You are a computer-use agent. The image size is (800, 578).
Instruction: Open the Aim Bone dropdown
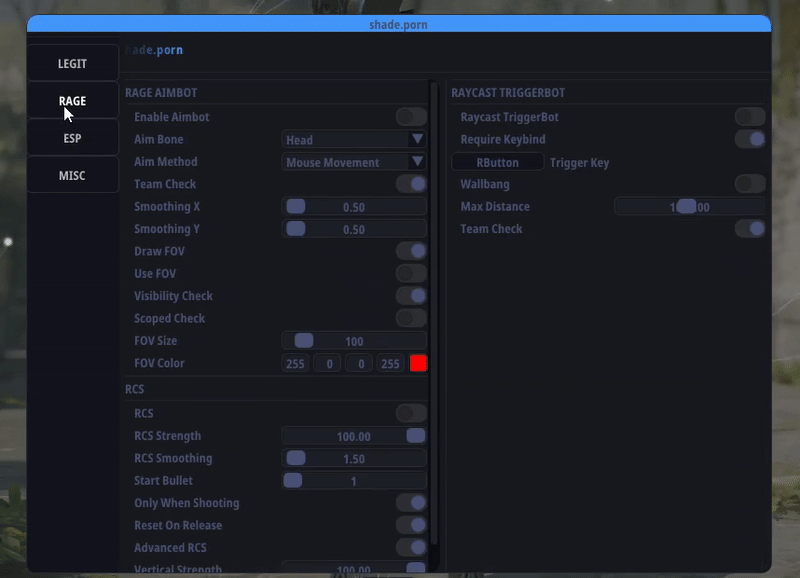[354, 140]
